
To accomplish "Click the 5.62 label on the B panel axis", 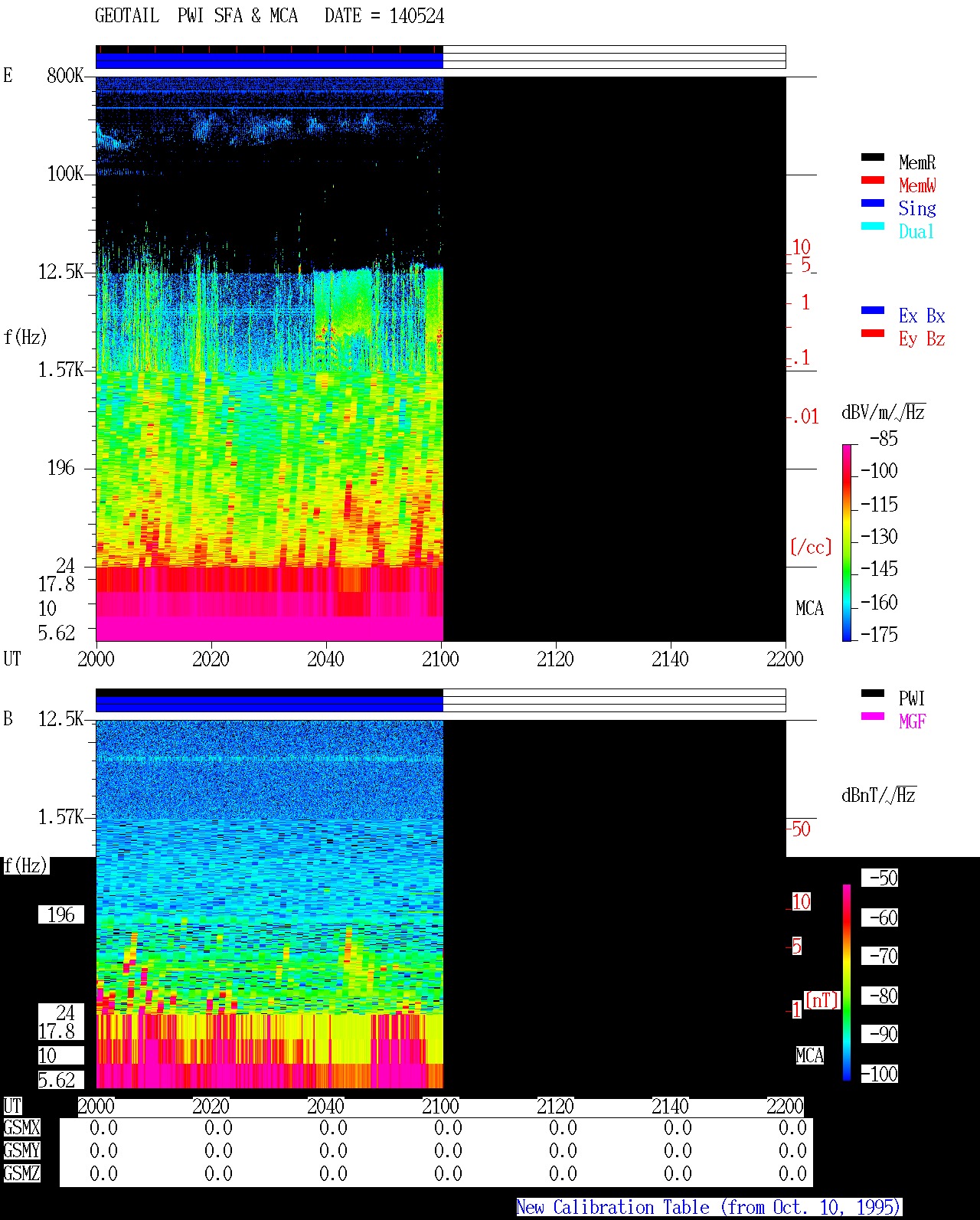I will click(x=57, y=1080).
